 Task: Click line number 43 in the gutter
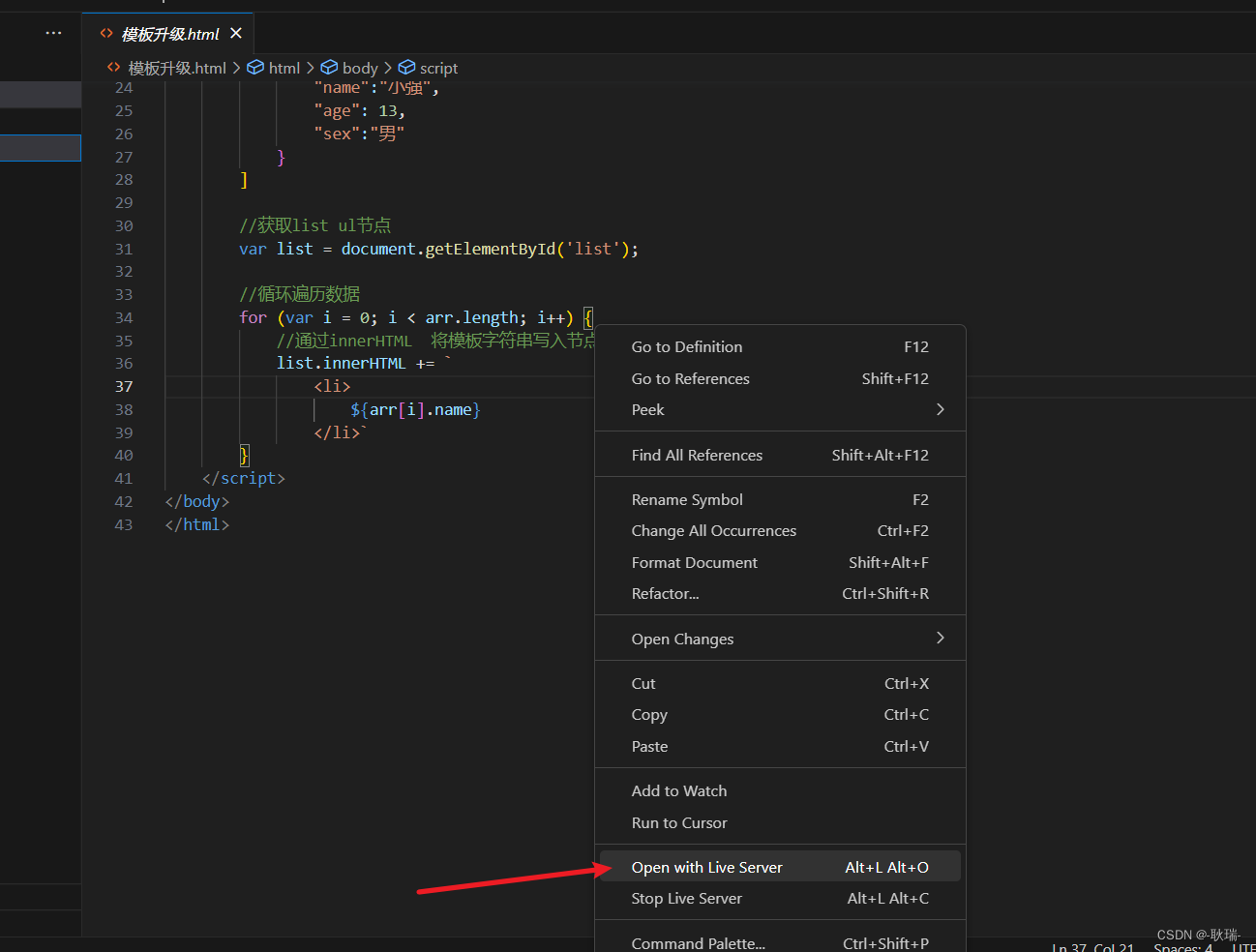pyautogui.click(x=124, y=524)
